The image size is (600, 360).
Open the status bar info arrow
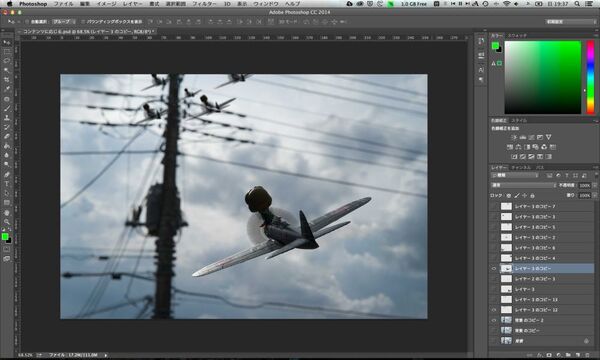[x=106, y=355]
